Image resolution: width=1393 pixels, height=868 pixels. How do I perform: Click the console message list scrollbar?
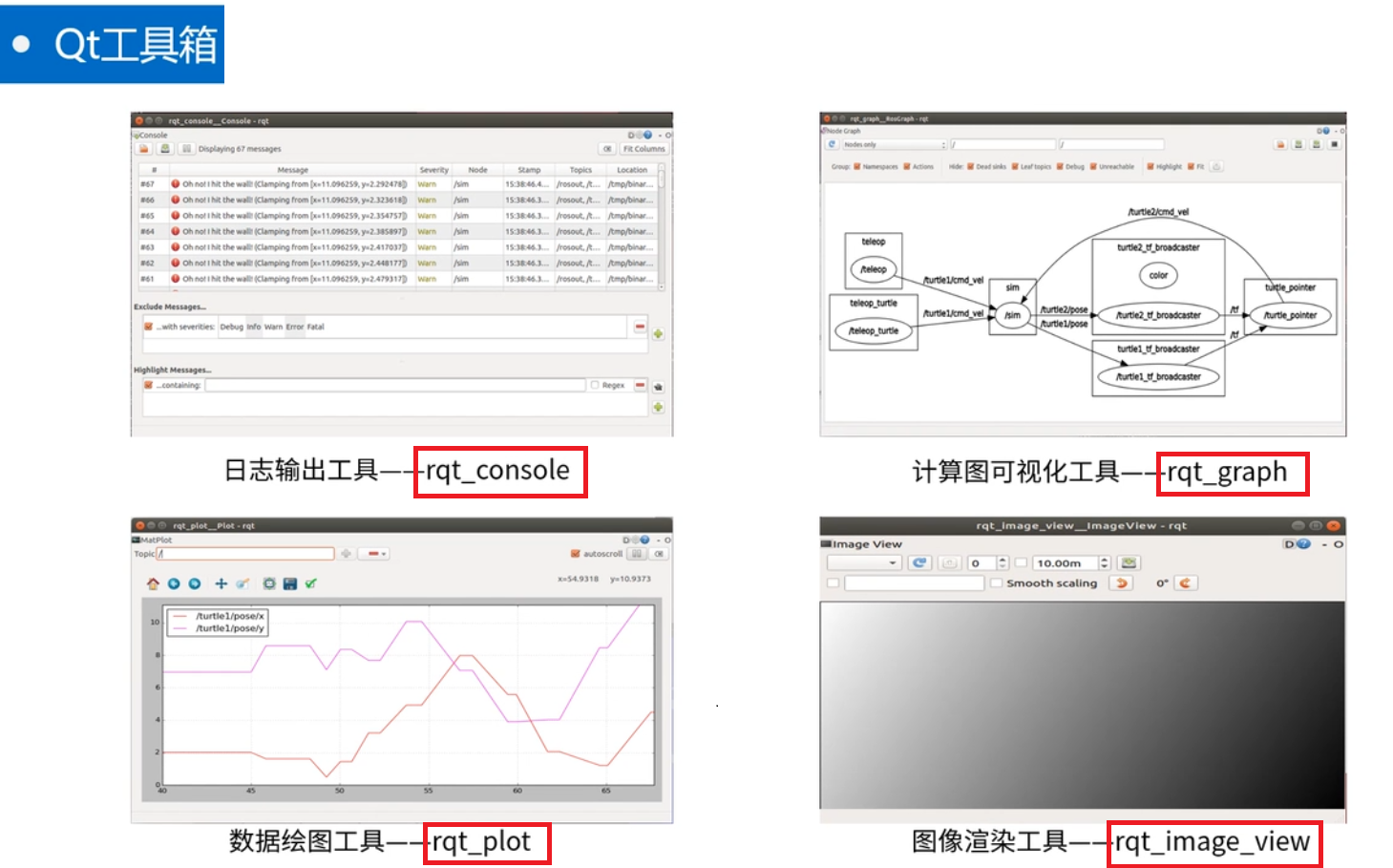[x=662, y=227]
